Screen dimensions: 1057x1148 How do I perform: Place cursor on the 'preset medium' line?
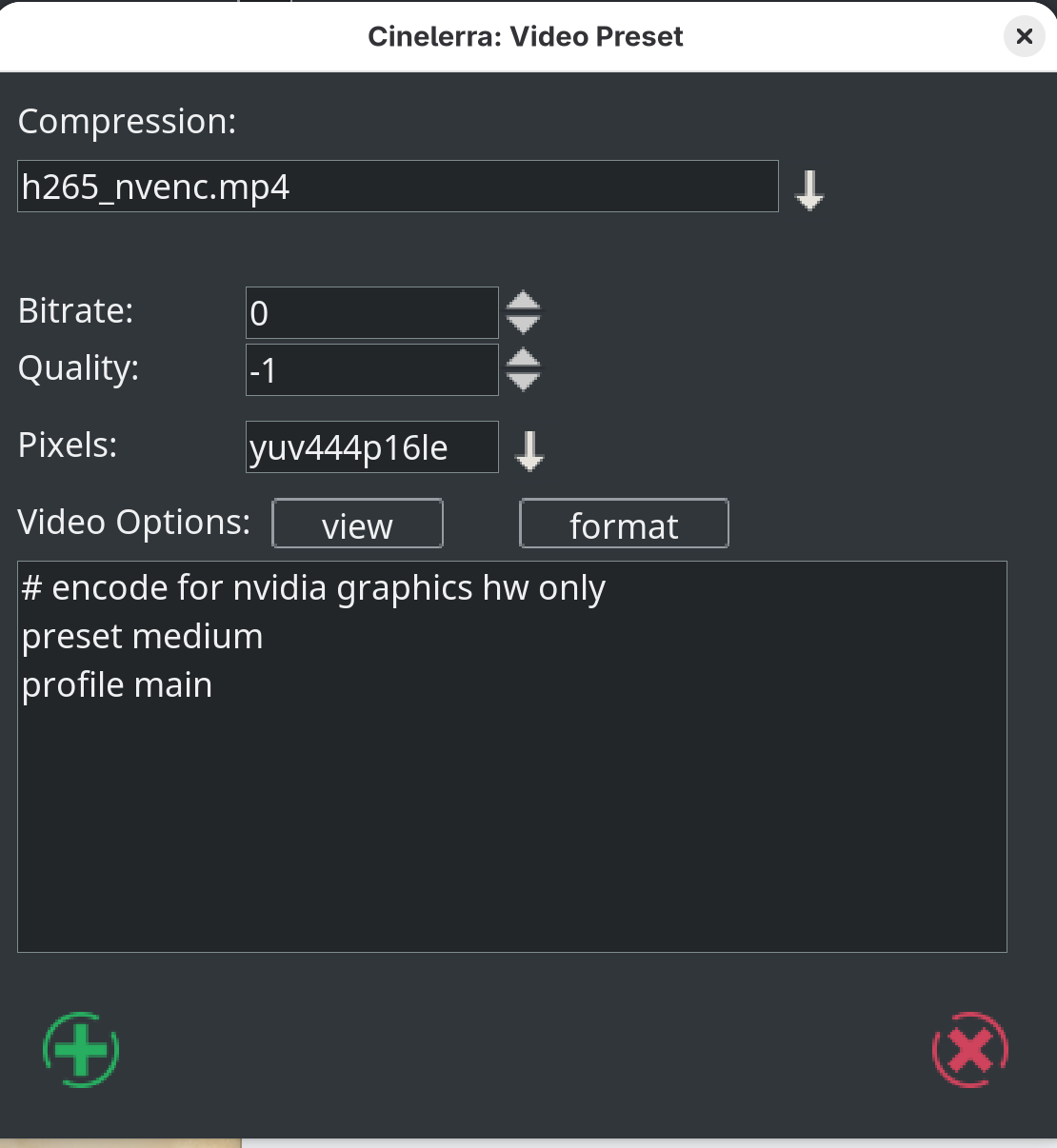[x=143, y=637]
